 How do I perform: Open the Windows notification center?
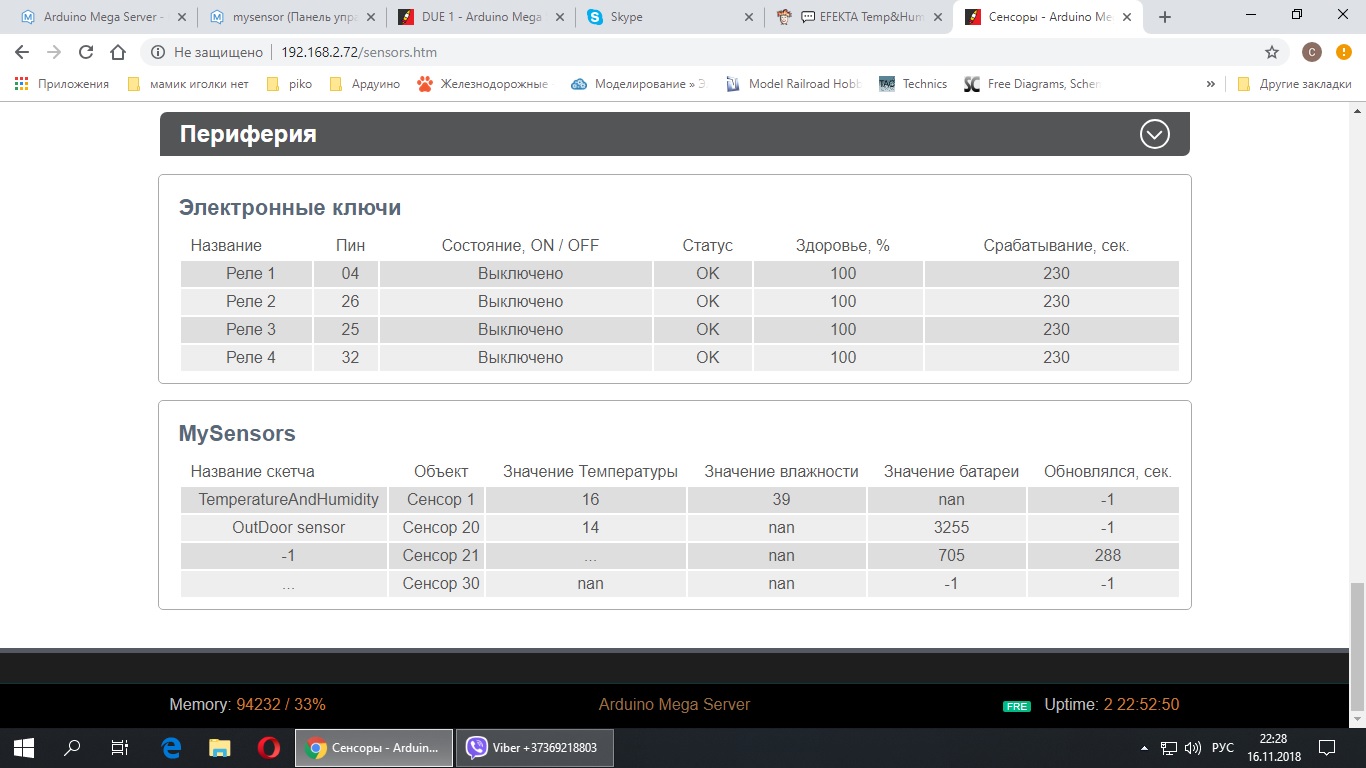click(x=1327, y=747)
